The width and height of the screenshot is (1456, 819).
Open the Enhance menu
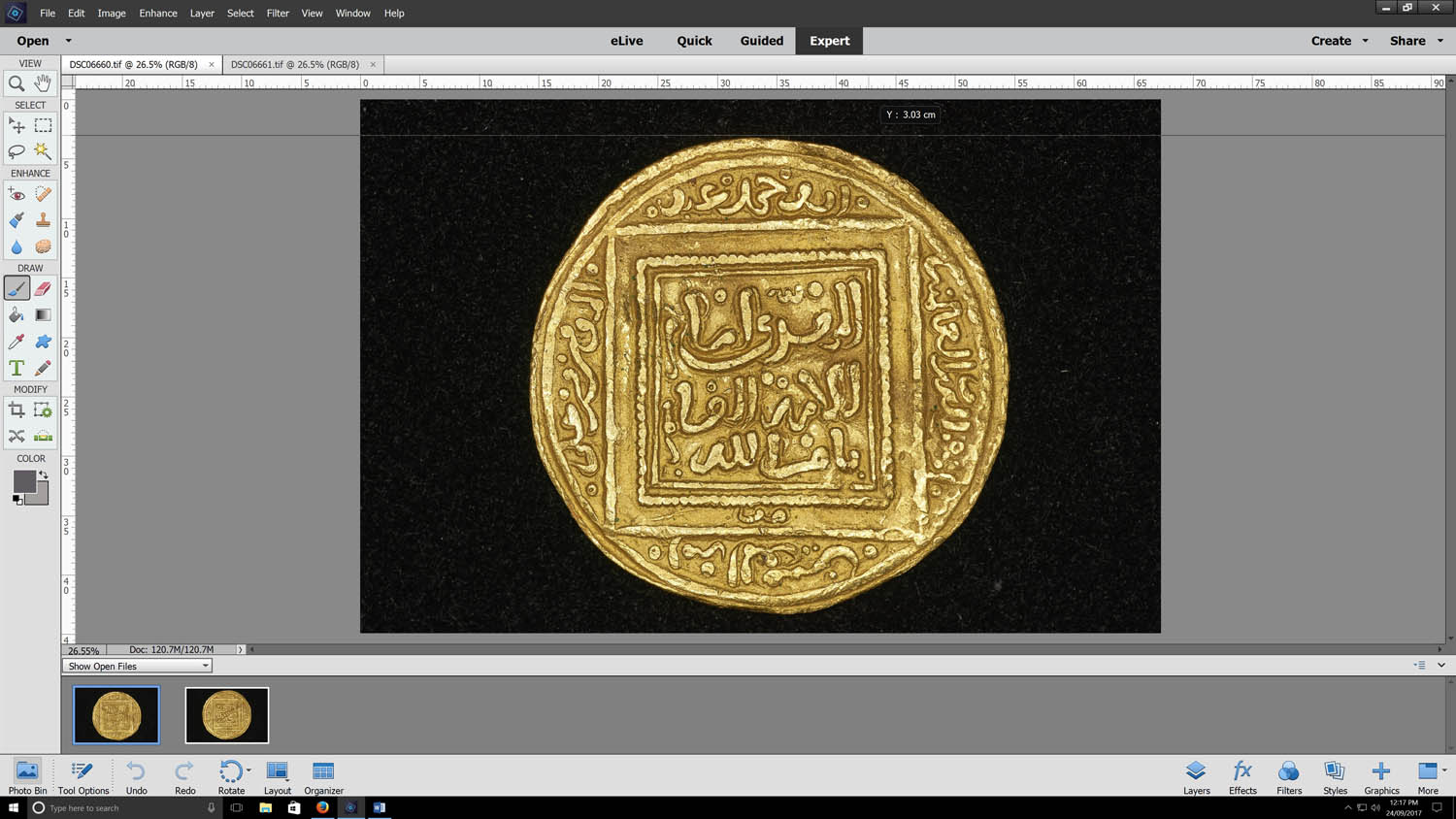pyautogui.click(x=157, y=13)
